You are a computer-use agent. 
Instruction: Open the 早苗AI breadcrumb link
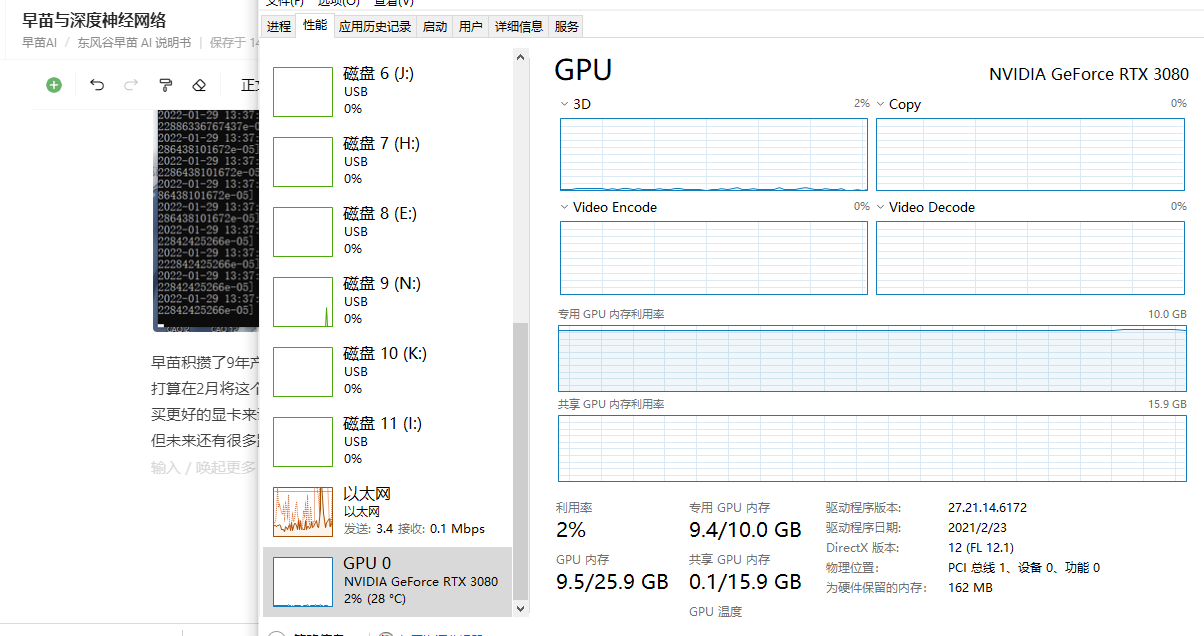click(39, 43)
